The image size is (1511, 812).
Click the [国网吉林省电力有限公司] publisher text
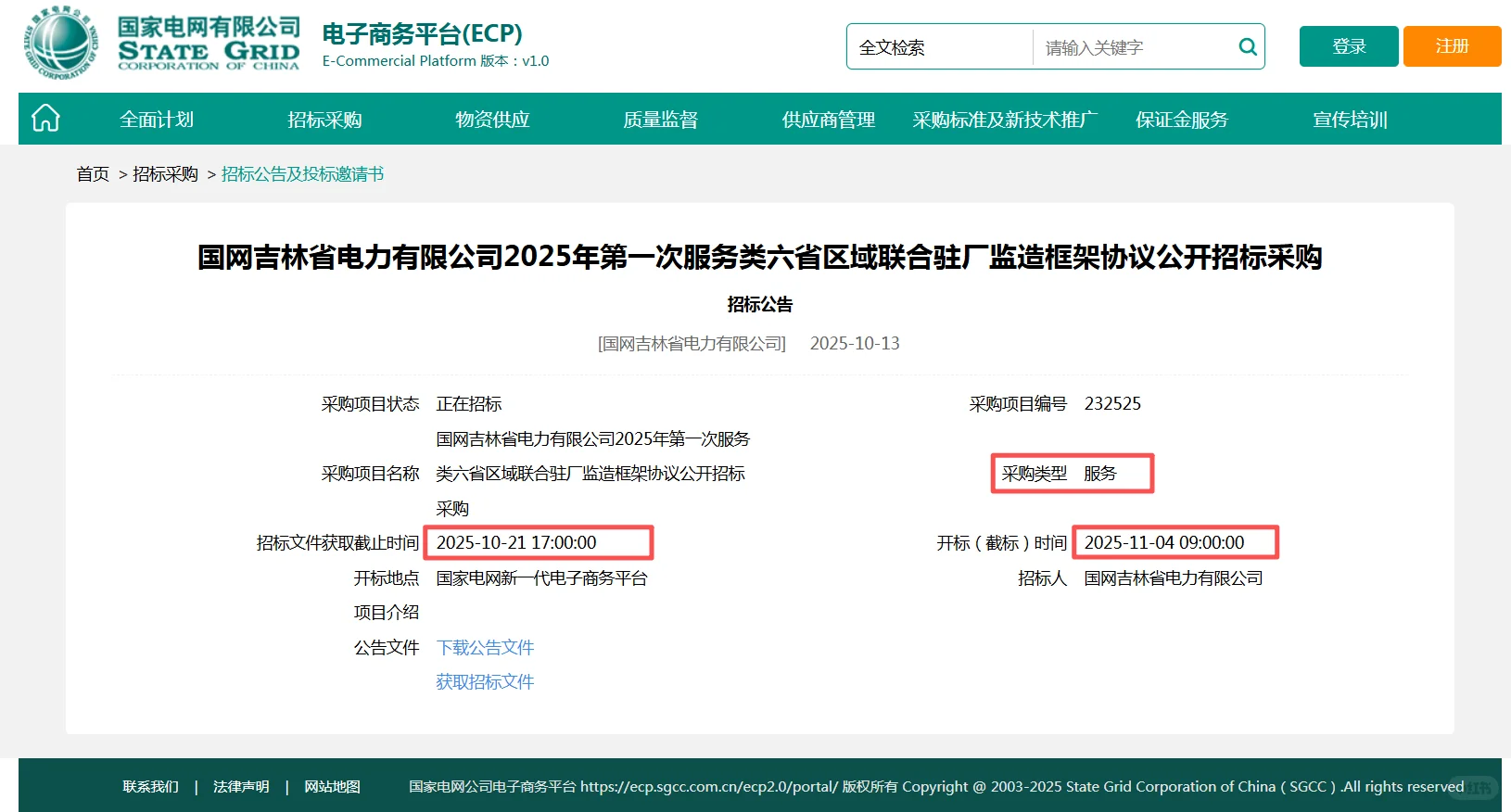point(692,344)
